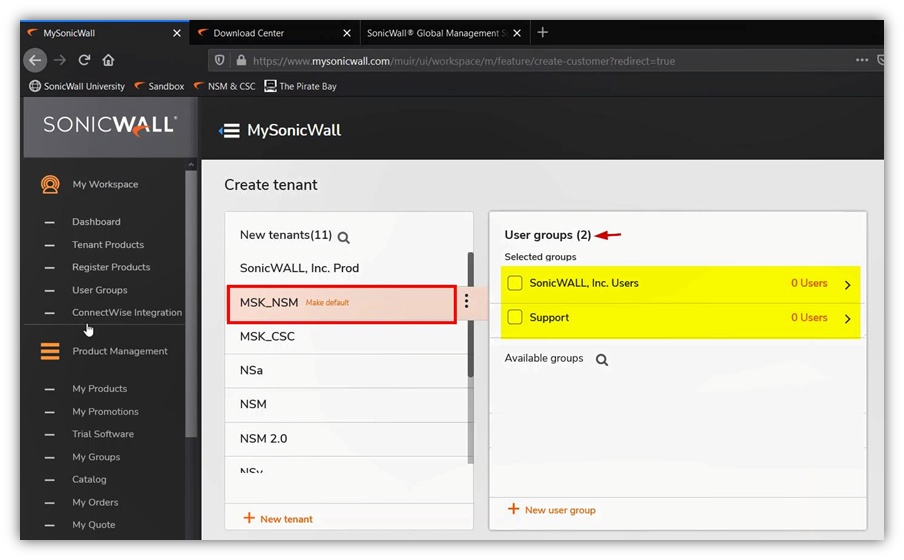Expand SonicWALL, Inc. Users with the chevron
This screenshot has width=904, height=560.
click(848, 284)
